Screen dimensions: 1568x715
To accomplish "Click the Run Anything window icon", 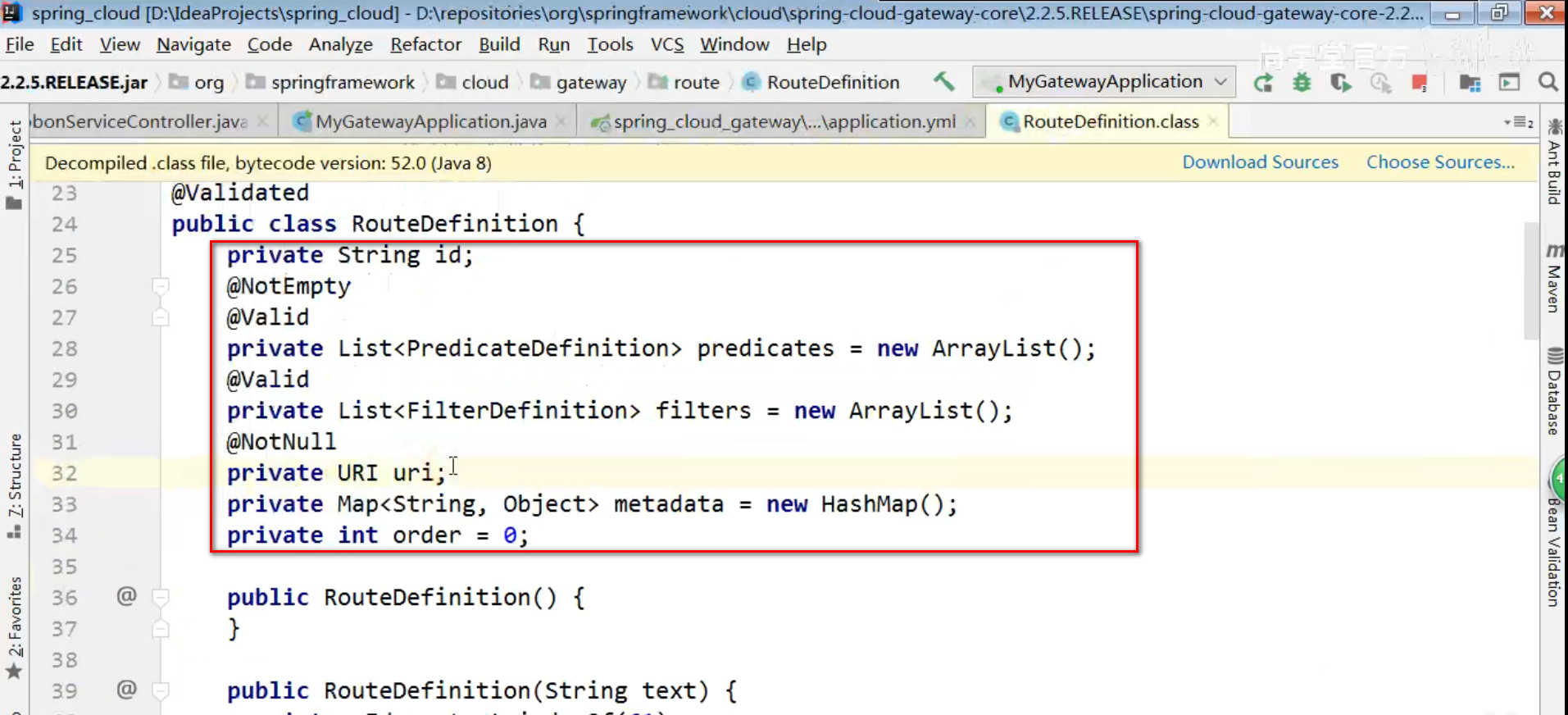I will [1509, 82].
